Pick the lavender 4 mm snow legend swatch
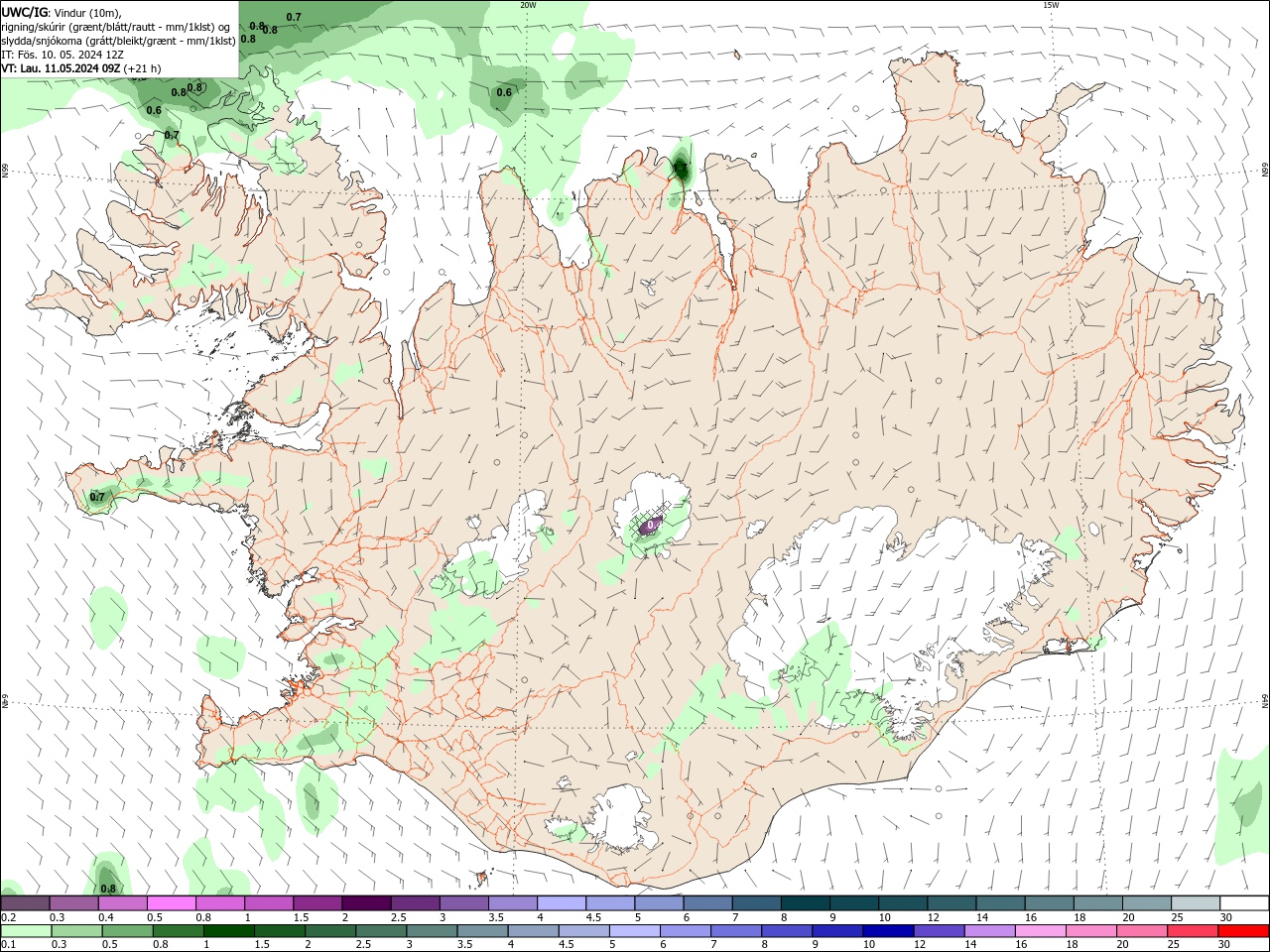 click(562, 903)
